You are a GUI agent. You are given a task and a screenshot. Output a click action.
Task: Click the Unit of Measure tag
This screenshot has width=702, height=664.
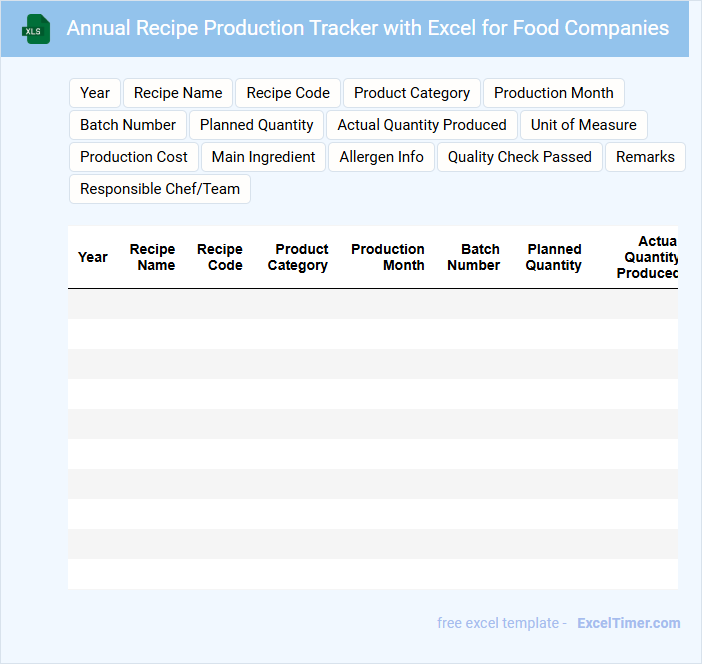click(584, 125)
